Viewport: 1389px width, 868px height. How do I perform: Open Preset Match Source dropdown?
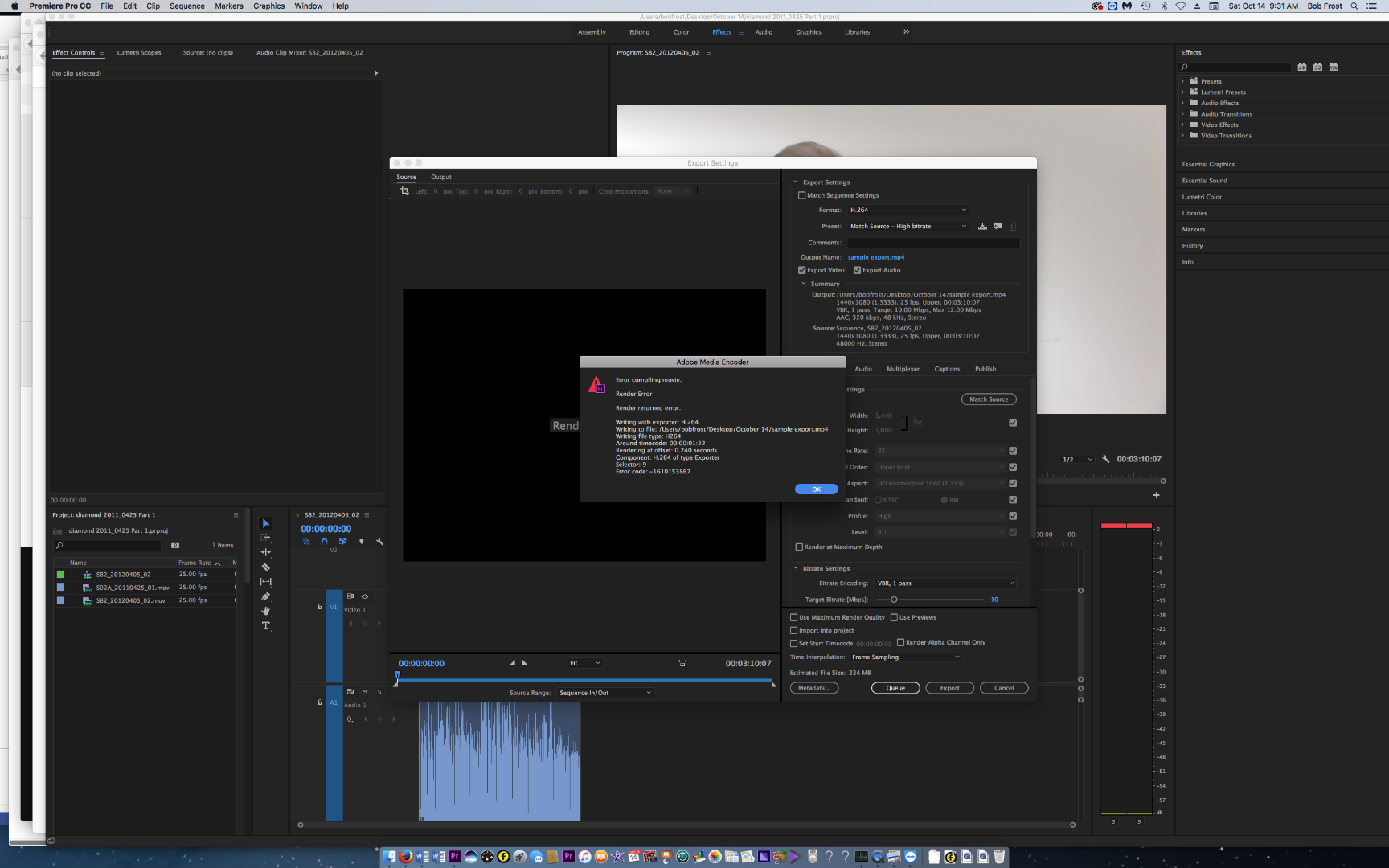908,227
